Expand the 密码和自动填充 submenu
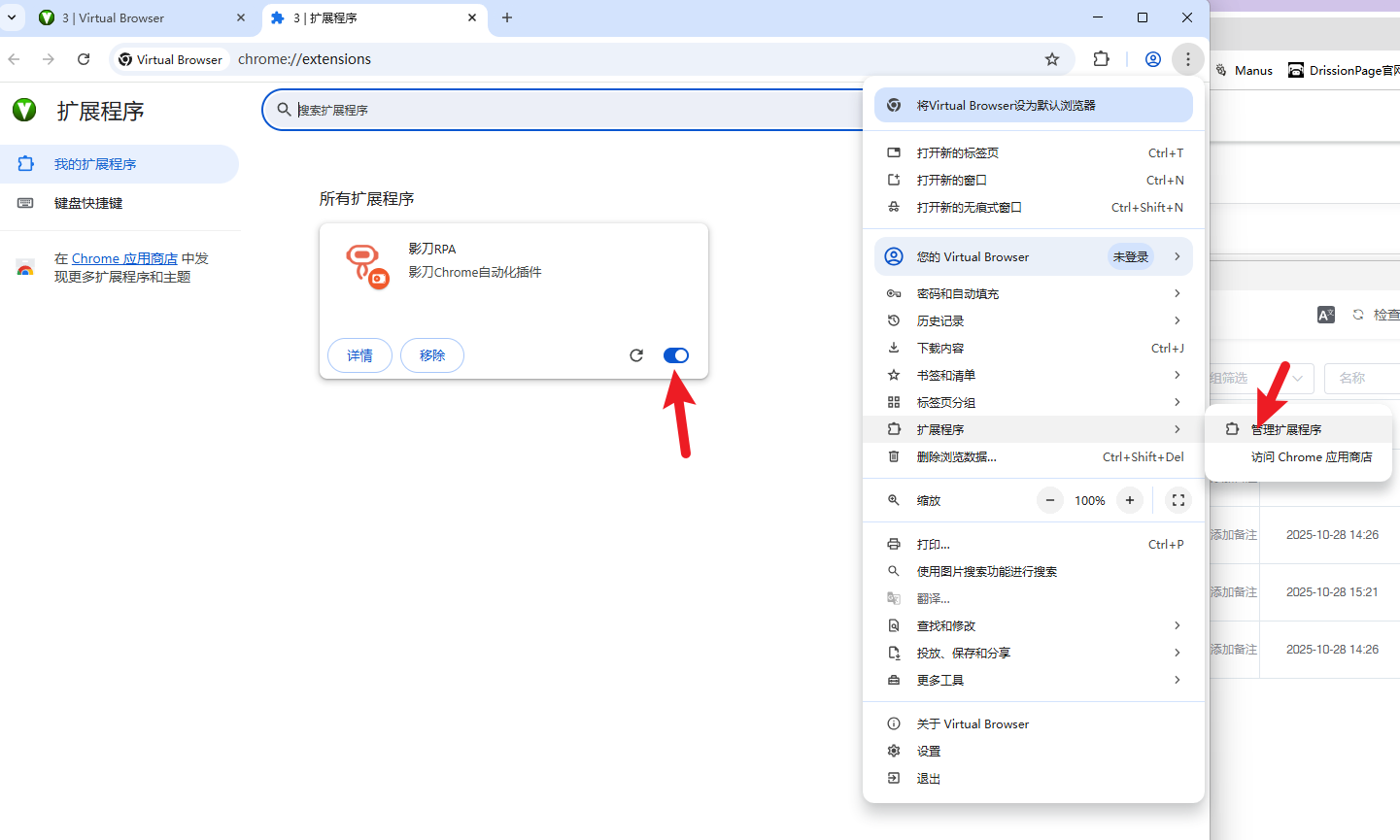 1034,293
